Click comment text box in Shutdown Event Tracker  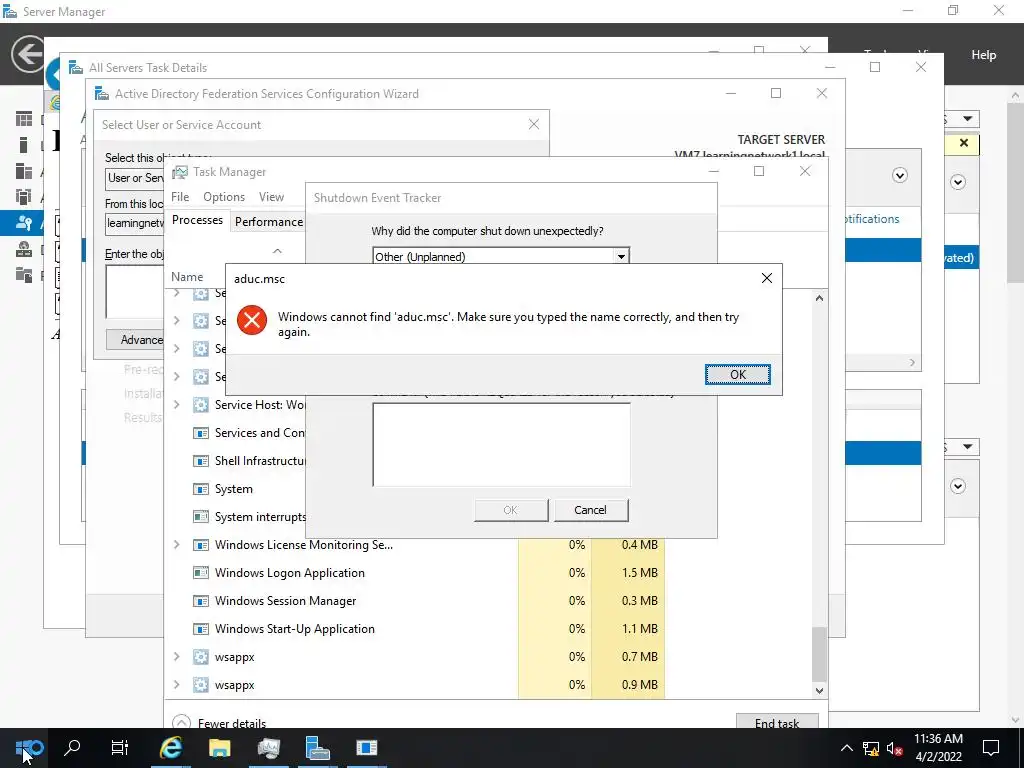502,445
